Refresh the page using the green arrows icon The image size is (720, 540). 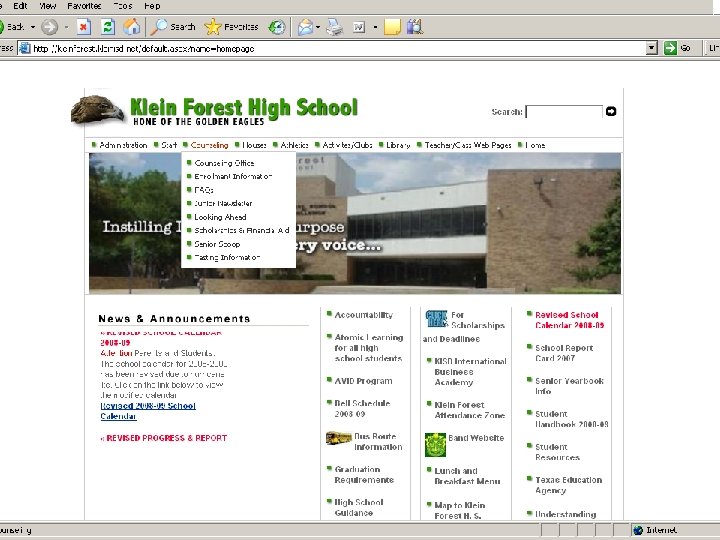click(107, 27)
